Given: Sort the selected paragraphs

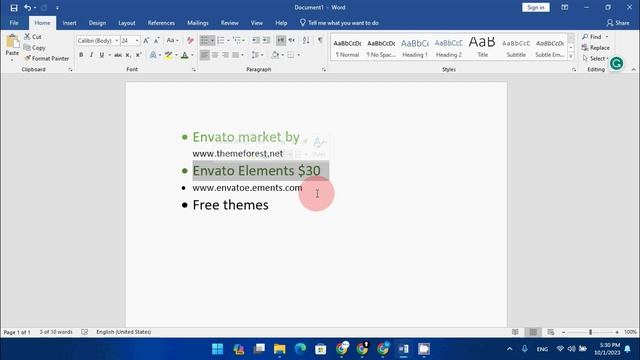Looking at the screenshot, I should coord(306,40).
